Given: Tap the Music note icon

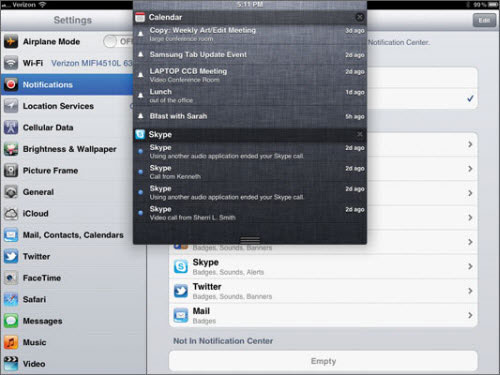Looking at the screenshot, I should pyautogui.click(x=11, y=342).
